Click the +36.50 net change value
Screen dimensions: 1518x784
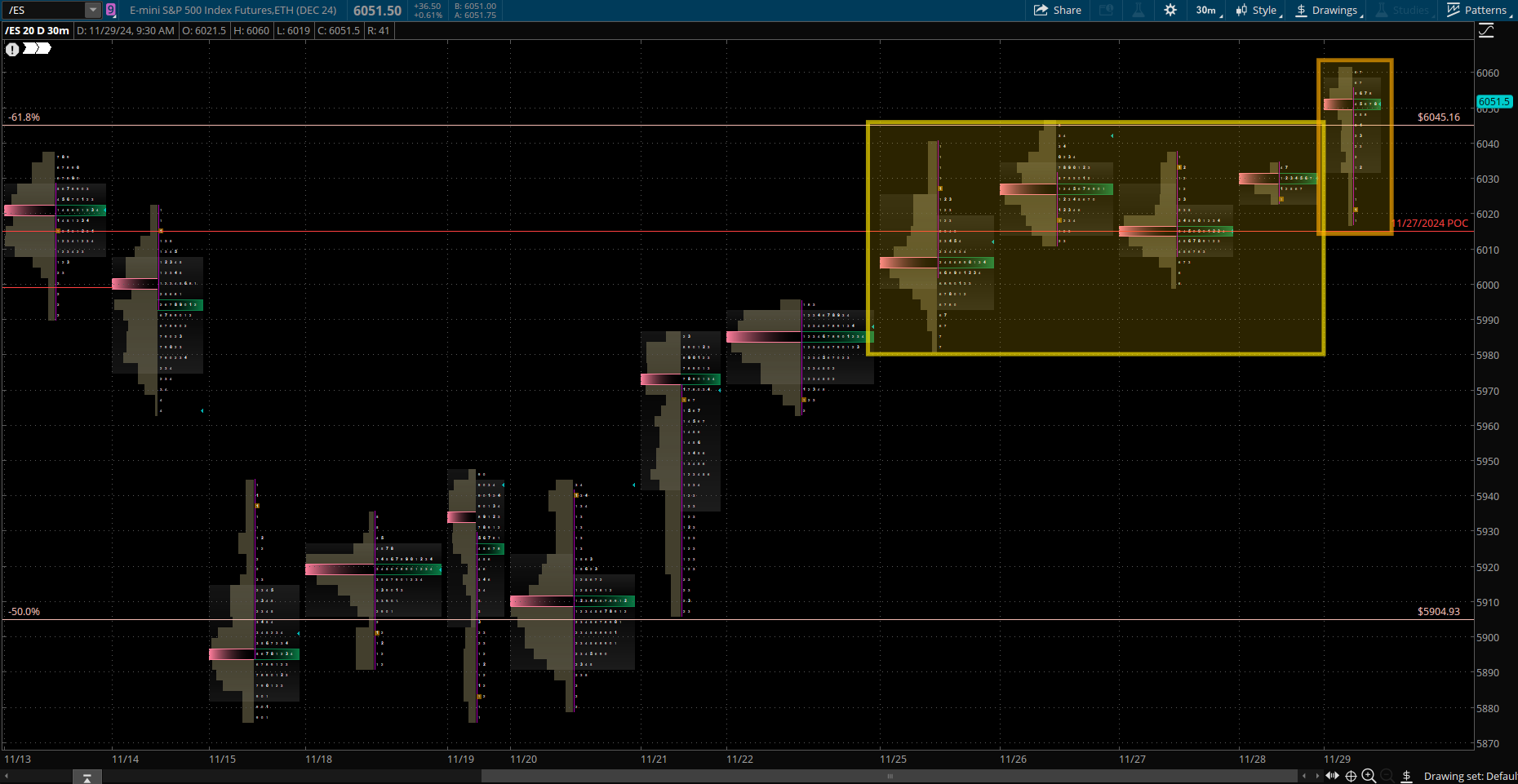click(428, 6)
